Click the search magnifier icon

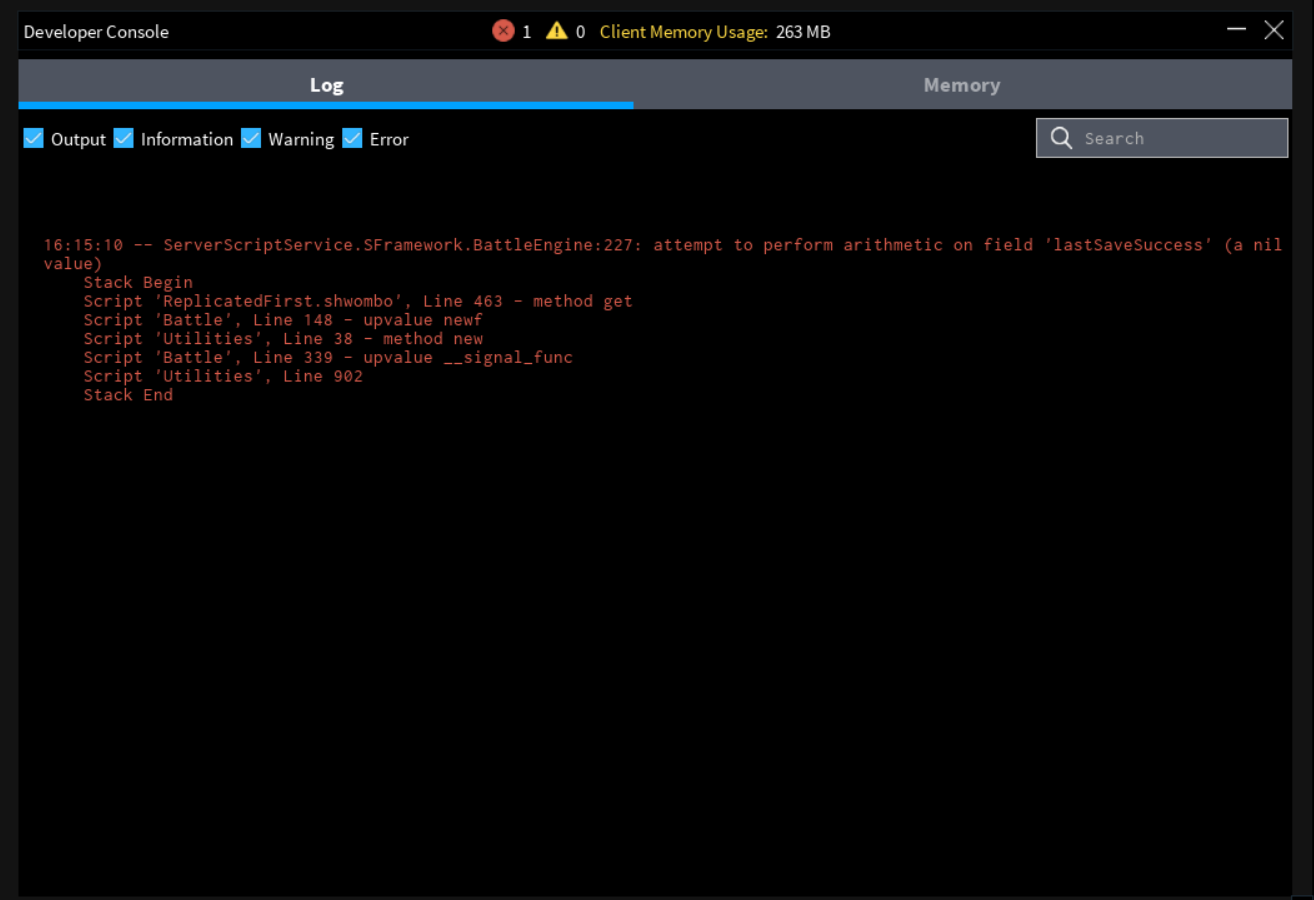pyautogui.click(x=1062, y=138)
